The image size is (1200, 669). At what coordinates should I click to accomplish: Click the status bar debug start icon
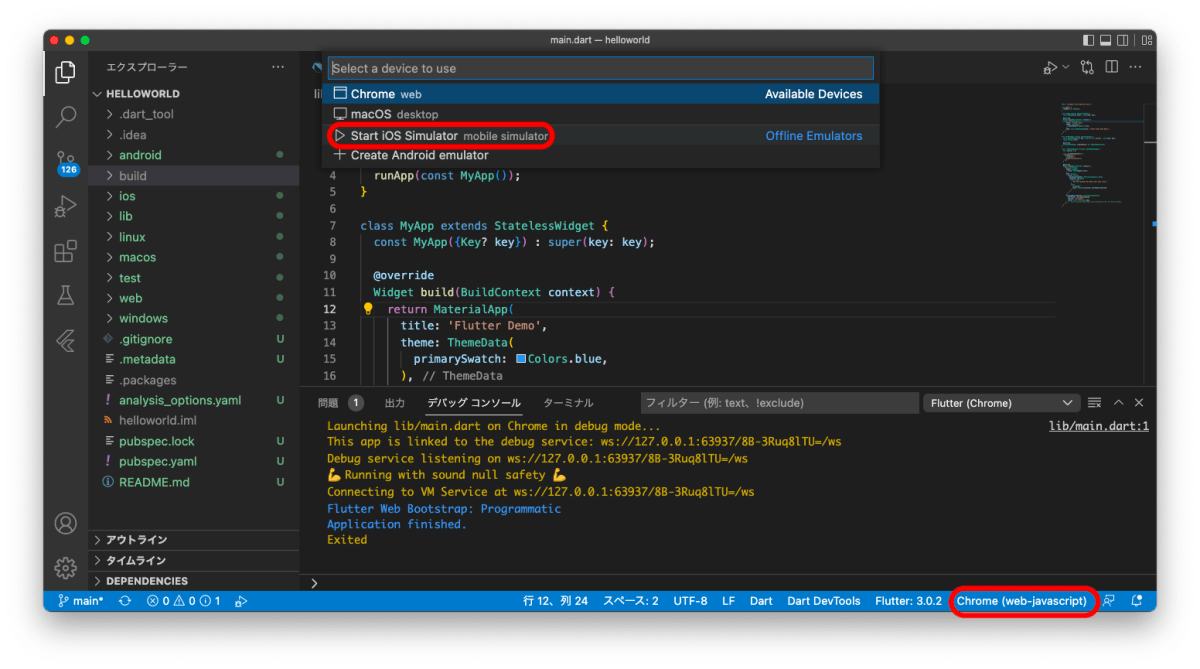pos(241,601)
